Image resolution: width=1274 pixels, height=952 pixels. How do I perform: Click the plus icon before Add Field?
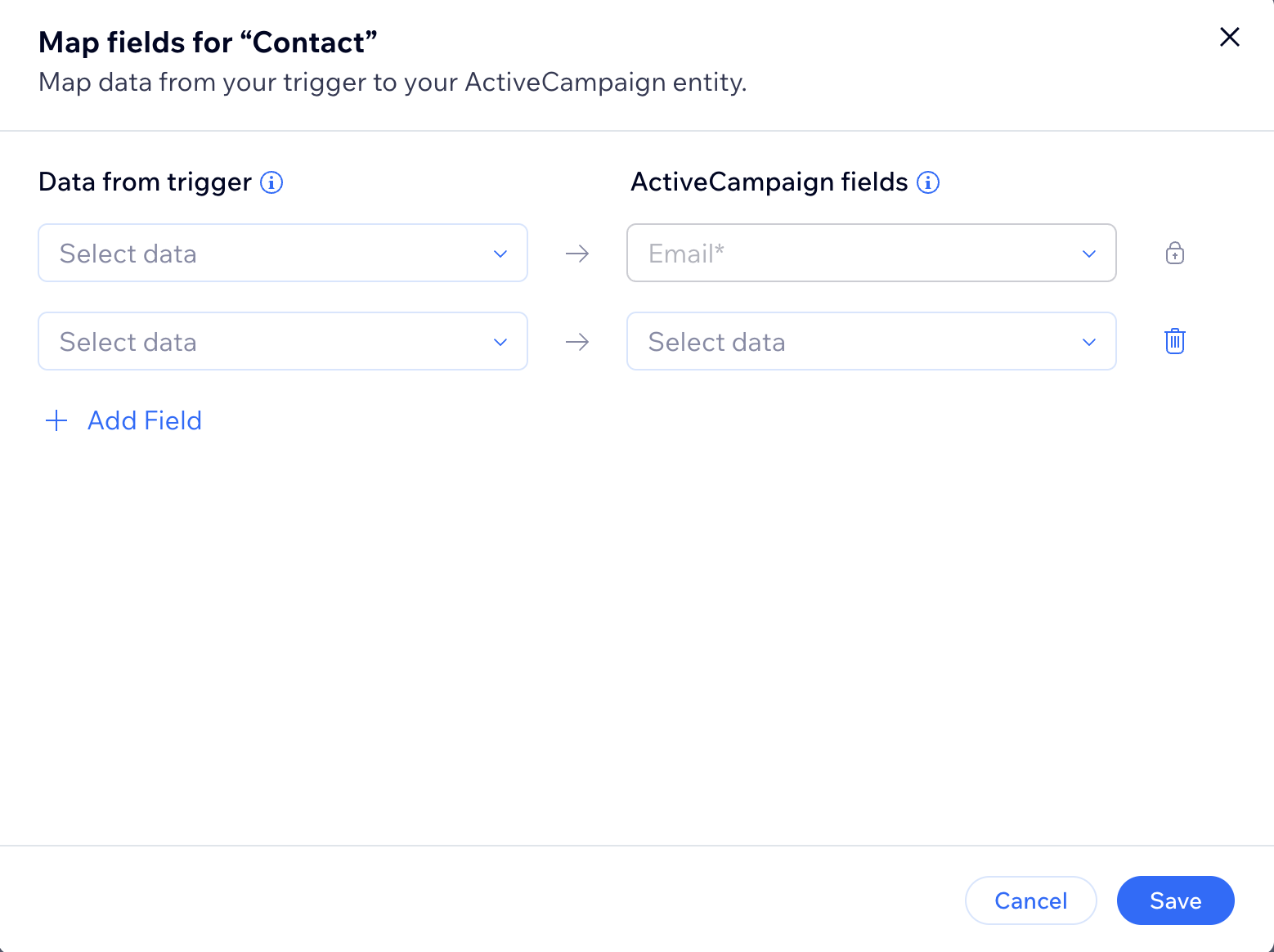point(56,421)
